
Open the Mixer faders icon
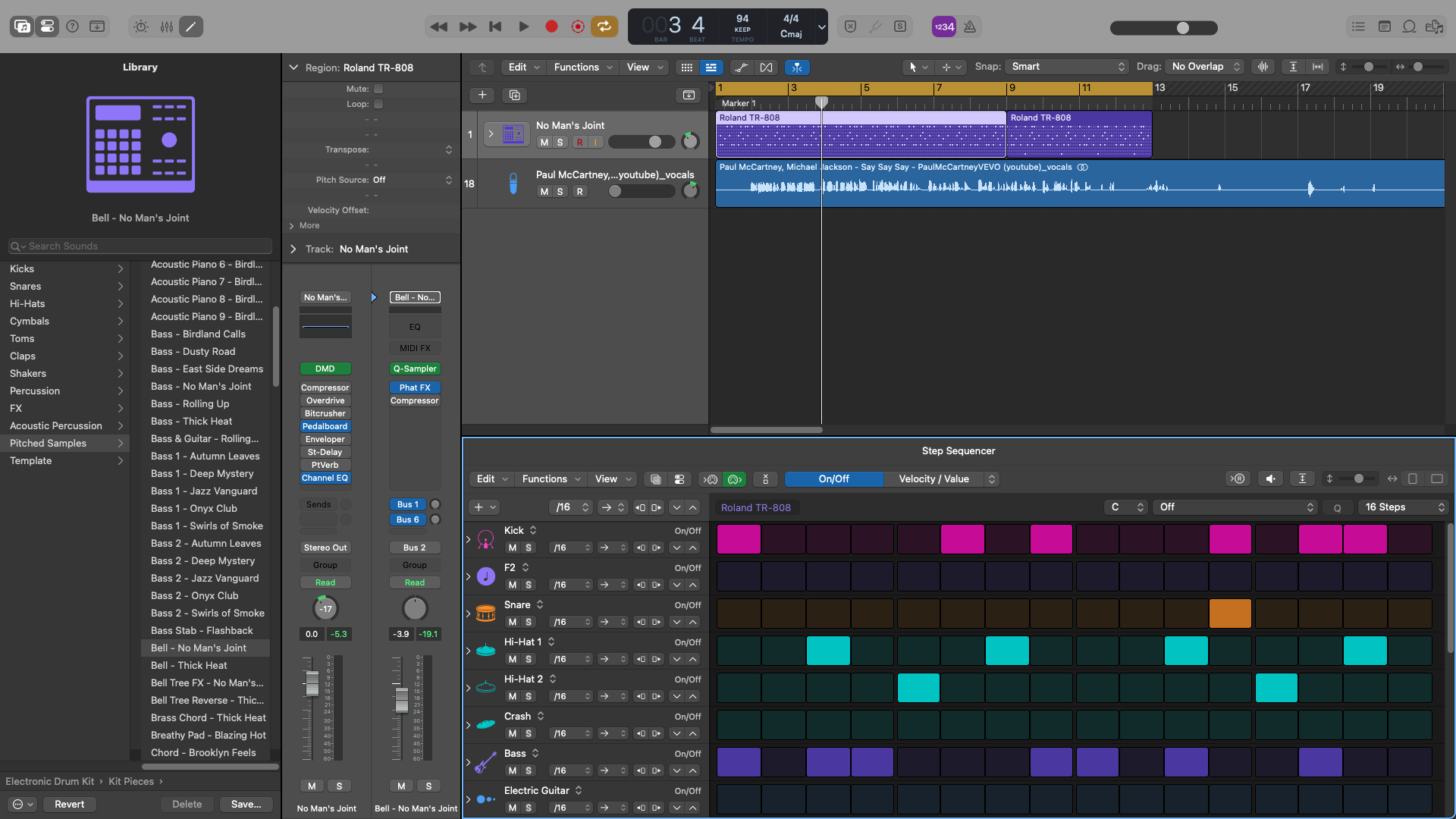166,27
